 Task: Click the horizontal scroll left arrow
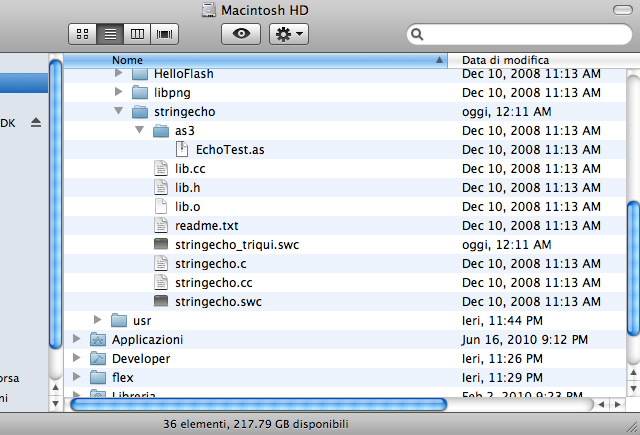(601, 404)
